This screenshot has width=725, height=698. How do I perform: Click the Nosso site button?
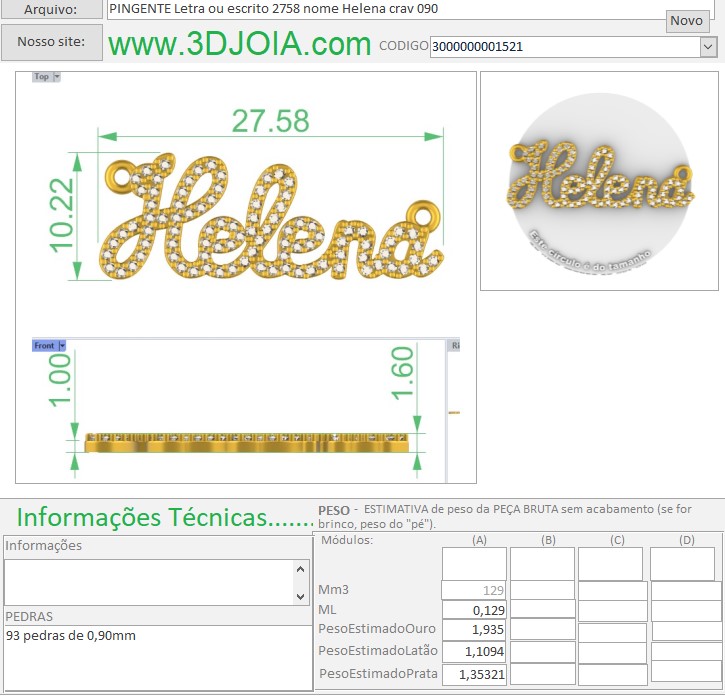[x=52, y=43]
